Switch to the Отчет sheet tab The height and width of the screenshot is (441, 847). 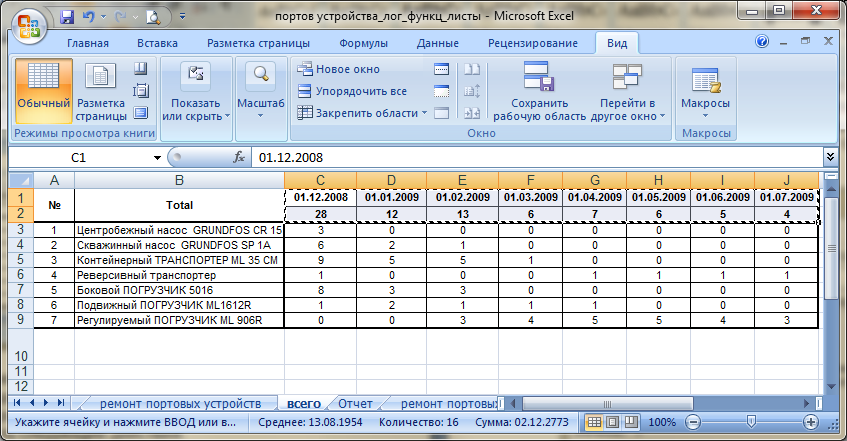pos(355,404)
